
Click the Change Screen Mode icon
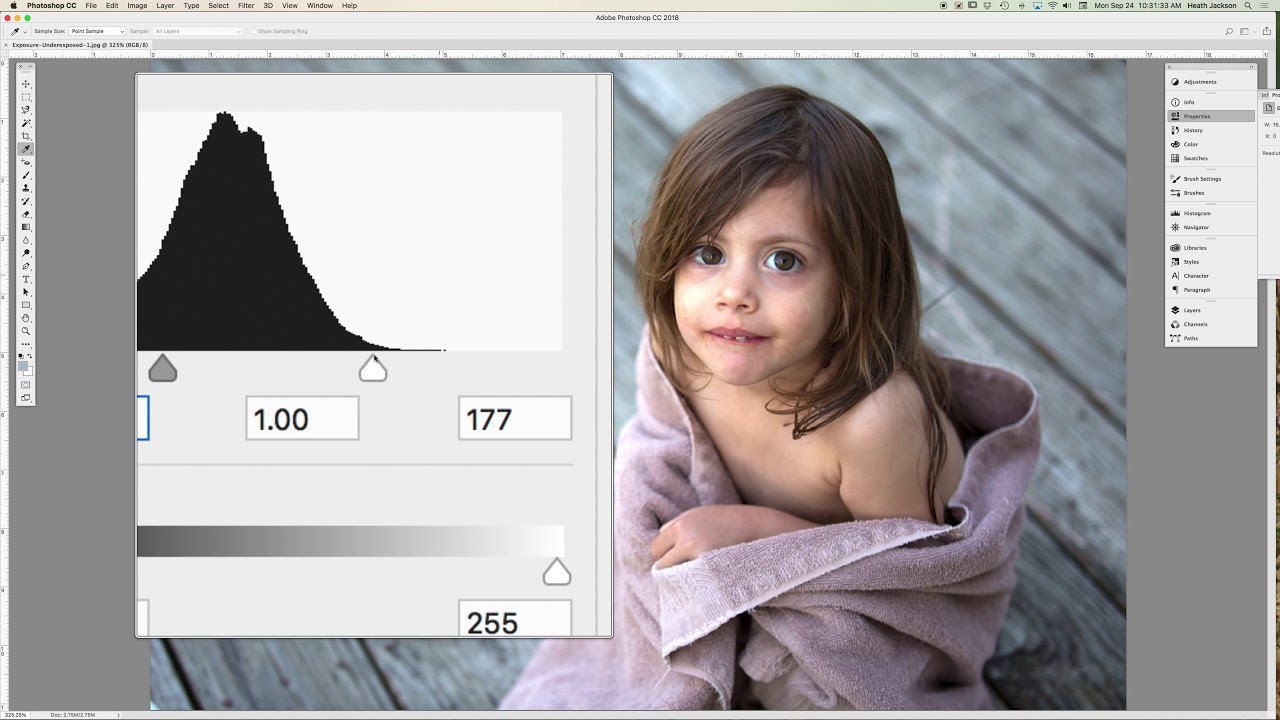click(x=26, y=398)
